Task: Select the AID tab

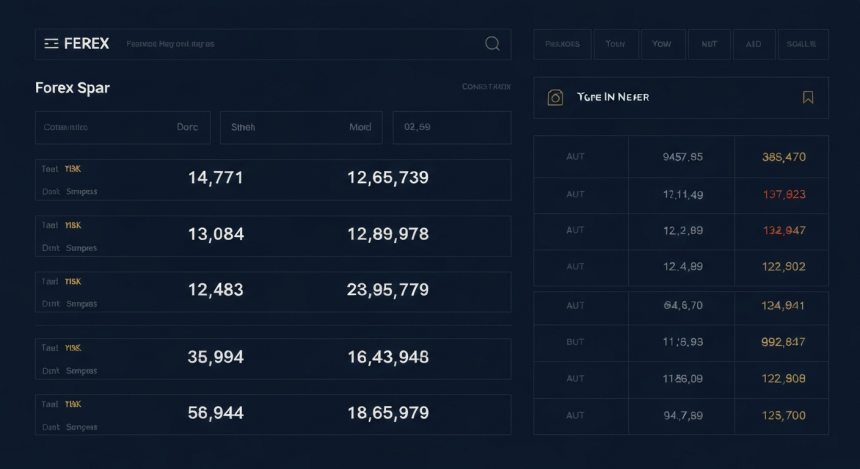Action: pyautogui.click(x=753, y=44)
